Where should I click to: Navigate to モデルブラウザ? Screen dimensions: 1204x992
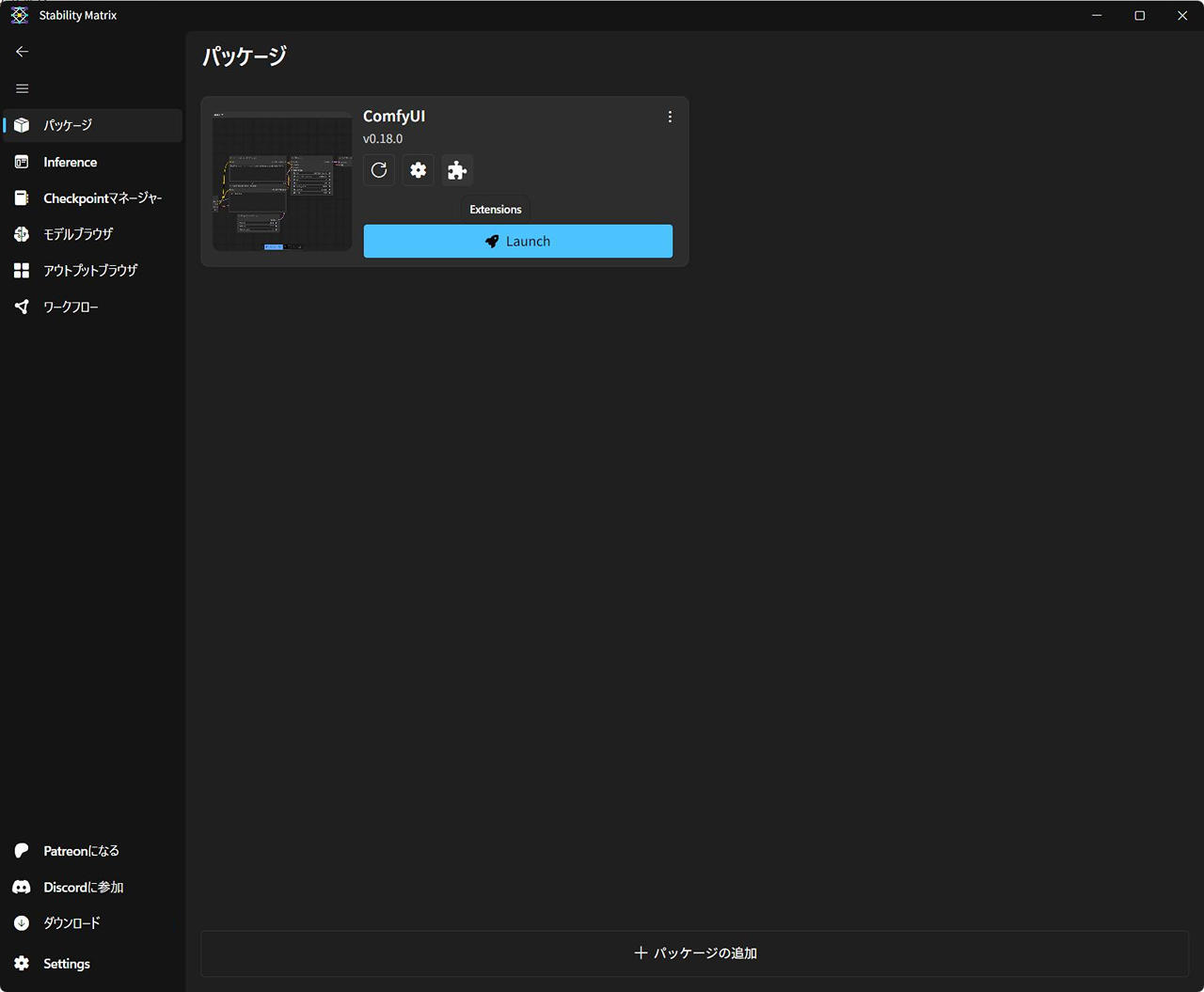point(92,234)
